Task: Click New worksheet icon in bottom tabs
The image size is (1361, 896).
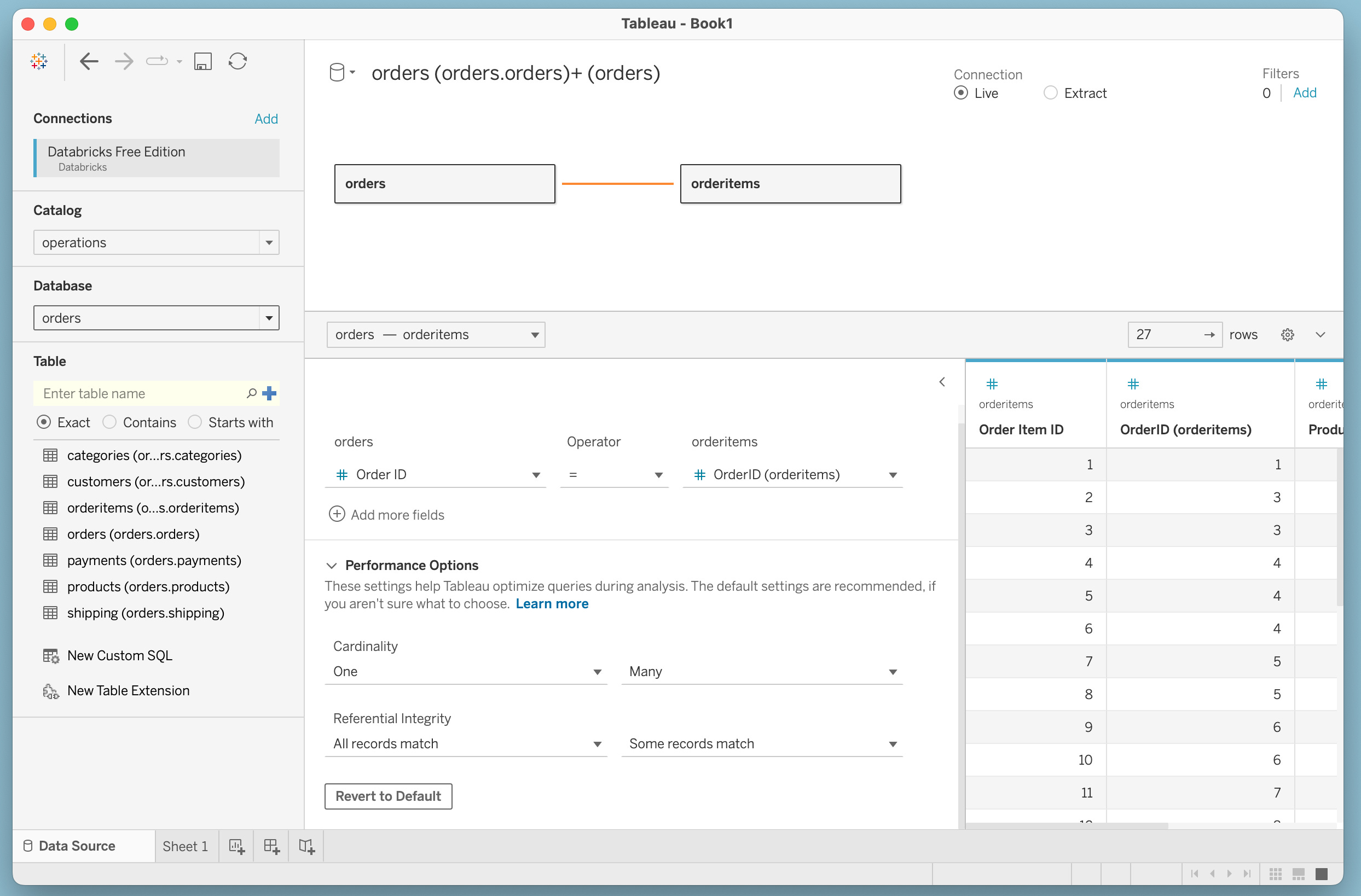Action: [x=237, y=846]
